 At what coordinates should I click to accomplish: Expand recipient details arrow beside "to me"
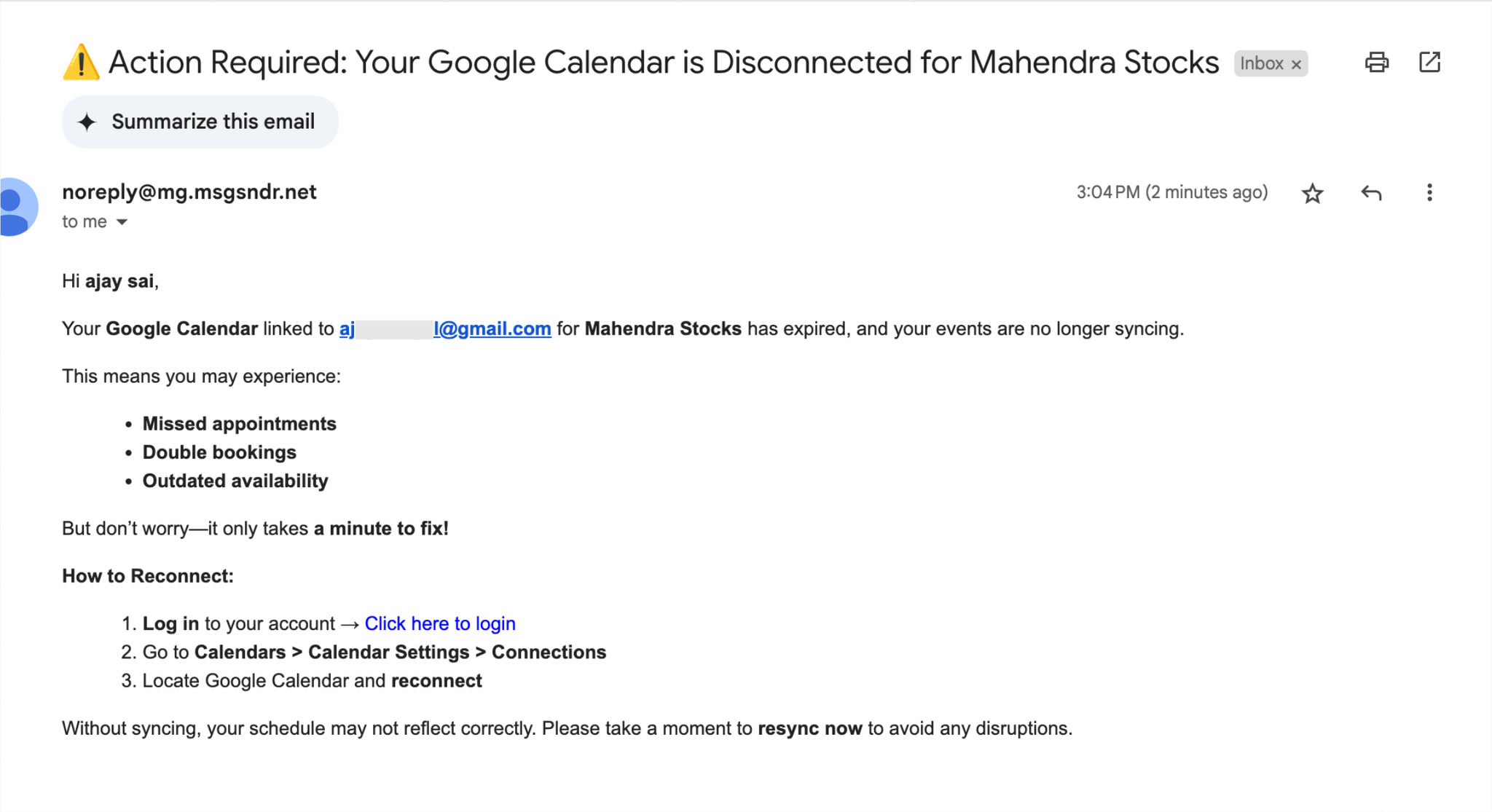122,222
